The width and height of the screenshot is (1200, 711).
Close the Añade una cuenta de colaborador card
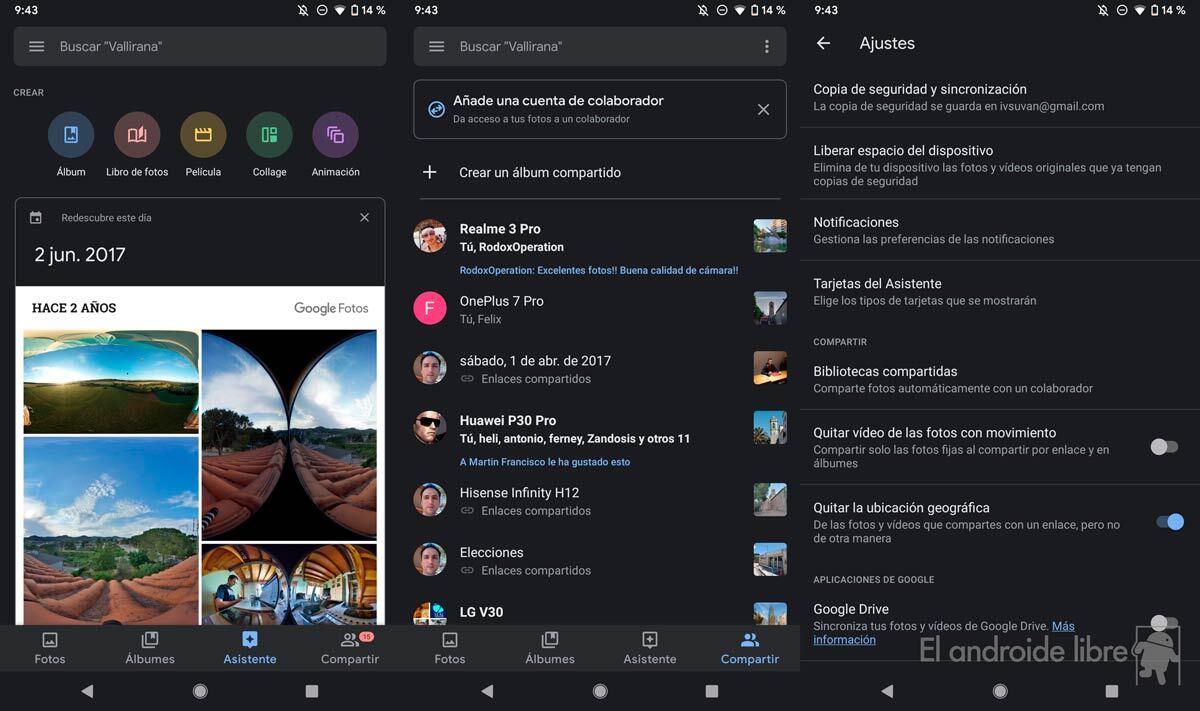(x=763, y=109)
